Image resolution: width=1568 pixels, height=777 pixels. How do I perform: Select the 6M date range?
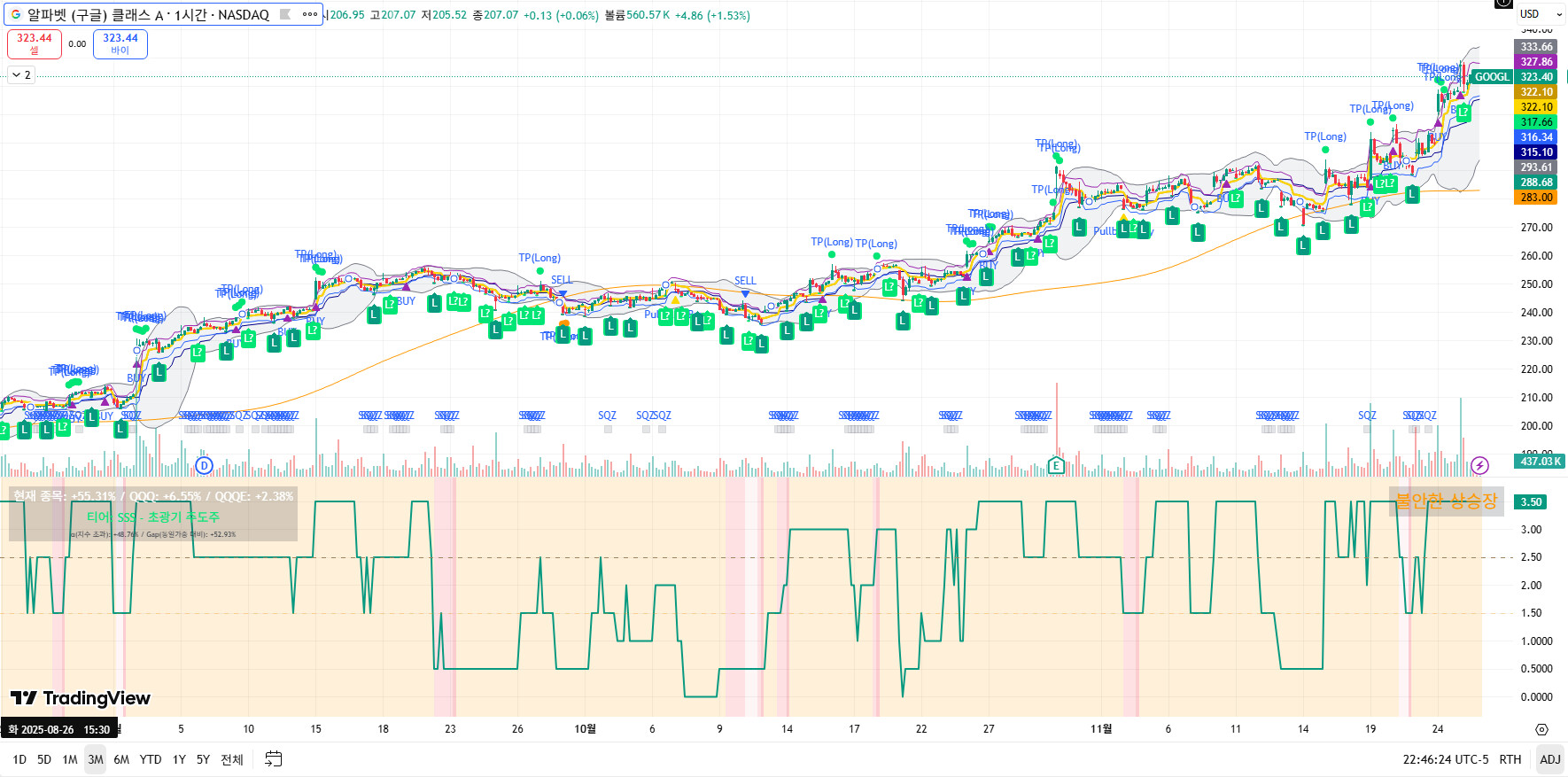click(121, 759)
